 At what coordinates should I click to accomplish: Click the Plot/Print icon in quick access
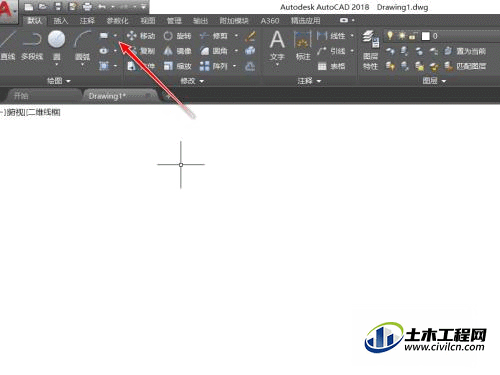click(x=87, y=7)
